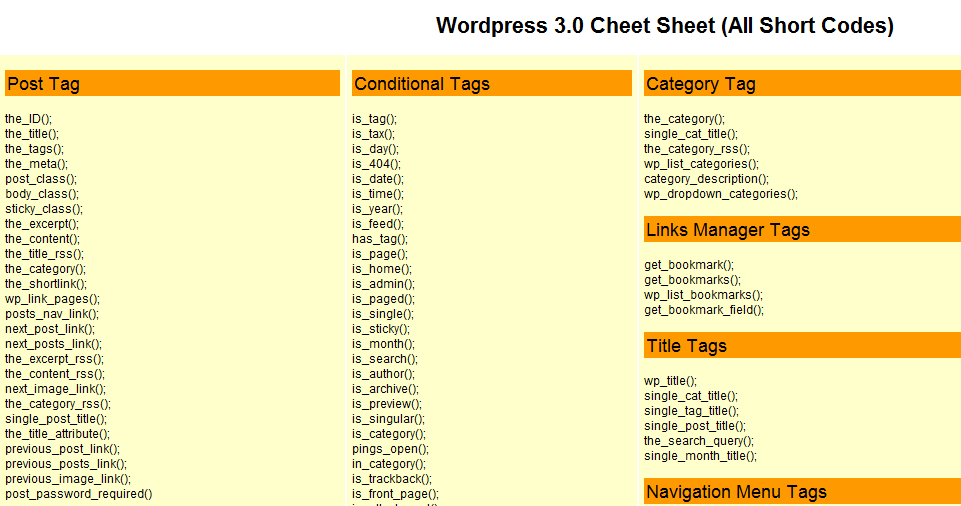
Task: Select the Navigation Menu Tags header
Action: point(802,491)
